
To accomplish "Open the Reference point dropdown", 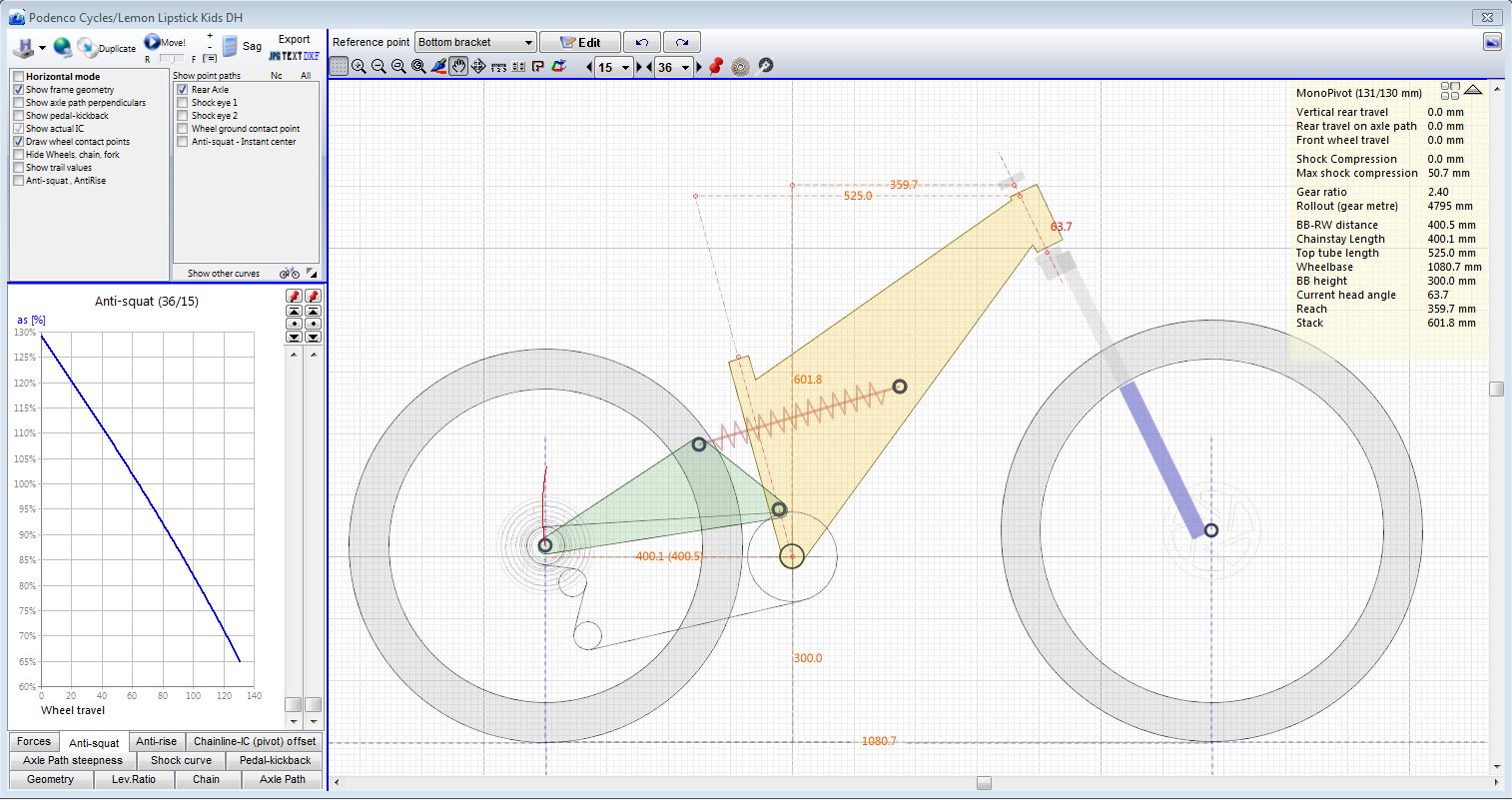I will tap(475, 42).
